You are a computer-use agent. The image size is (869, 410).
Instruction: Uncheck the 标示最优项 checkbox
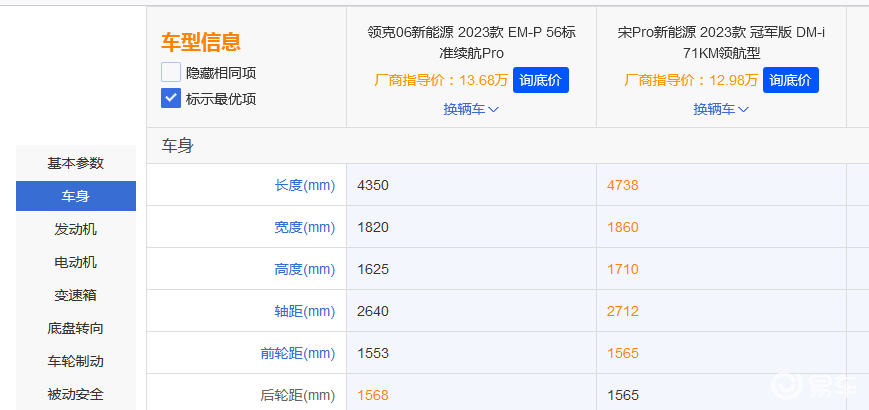[x=171, y=99]
